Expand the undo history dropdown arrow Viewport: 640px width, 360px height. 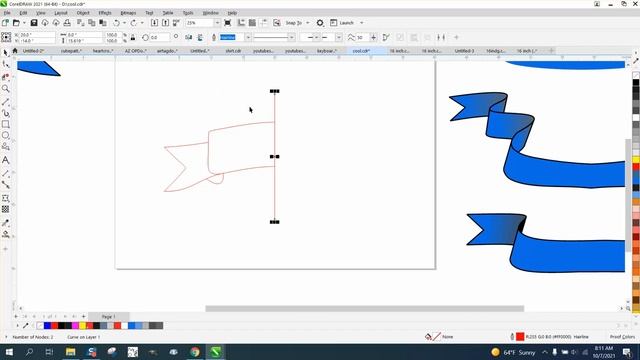[124, 23]
